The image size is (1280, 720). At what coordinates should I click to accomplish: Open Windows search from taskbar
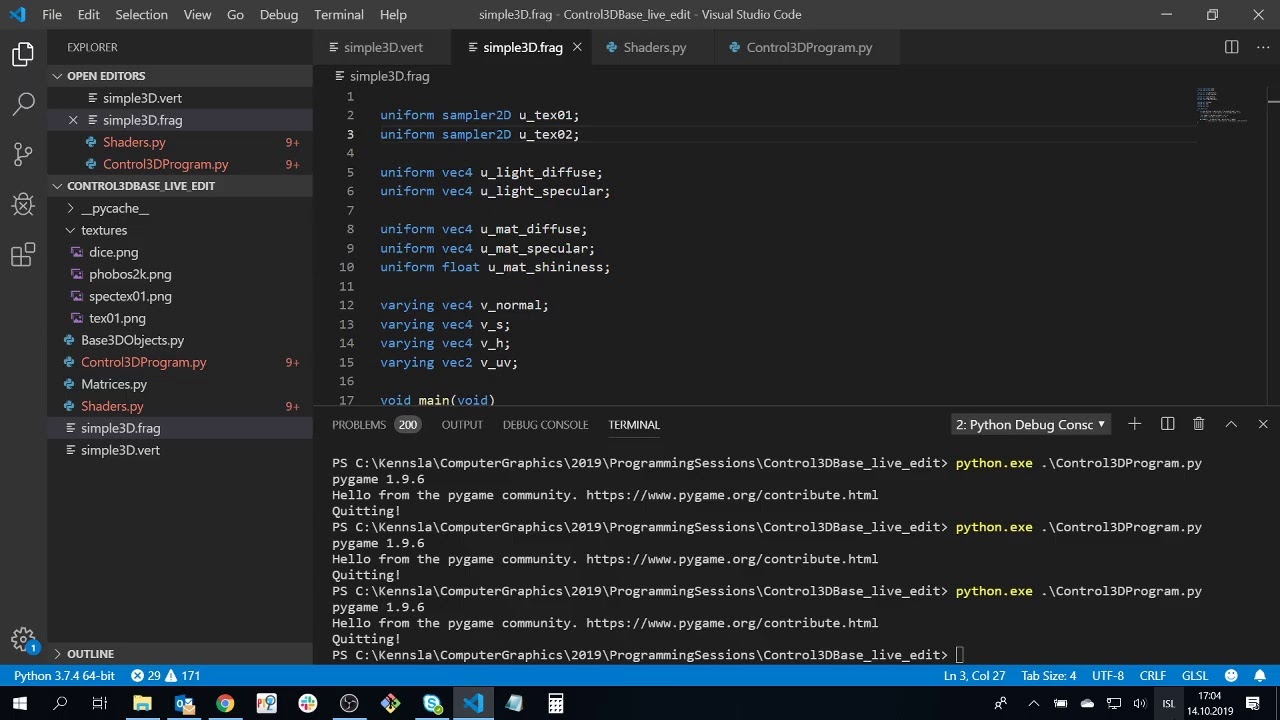(60, 704)
